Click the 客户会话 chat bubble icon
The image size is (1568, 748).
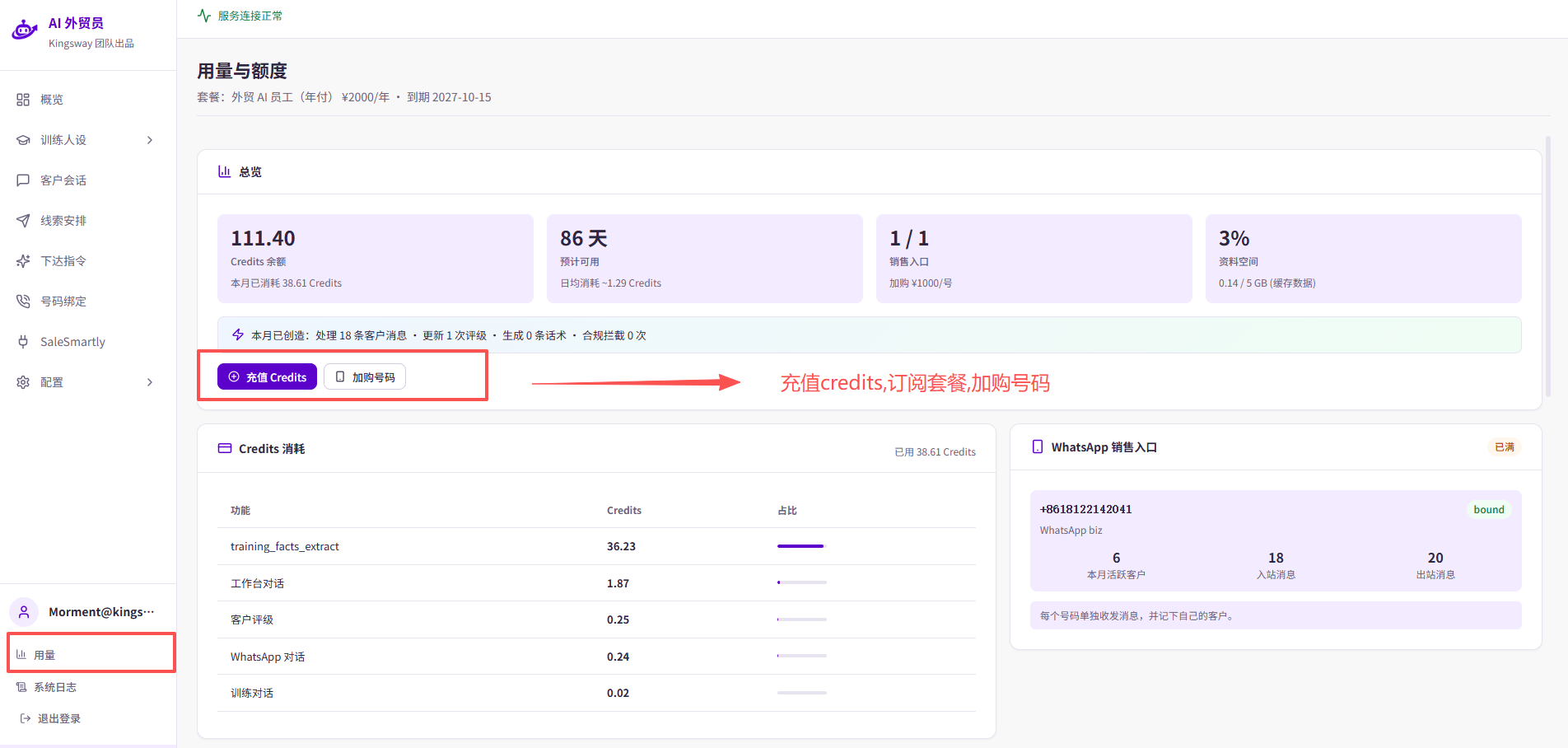[23, 180]
